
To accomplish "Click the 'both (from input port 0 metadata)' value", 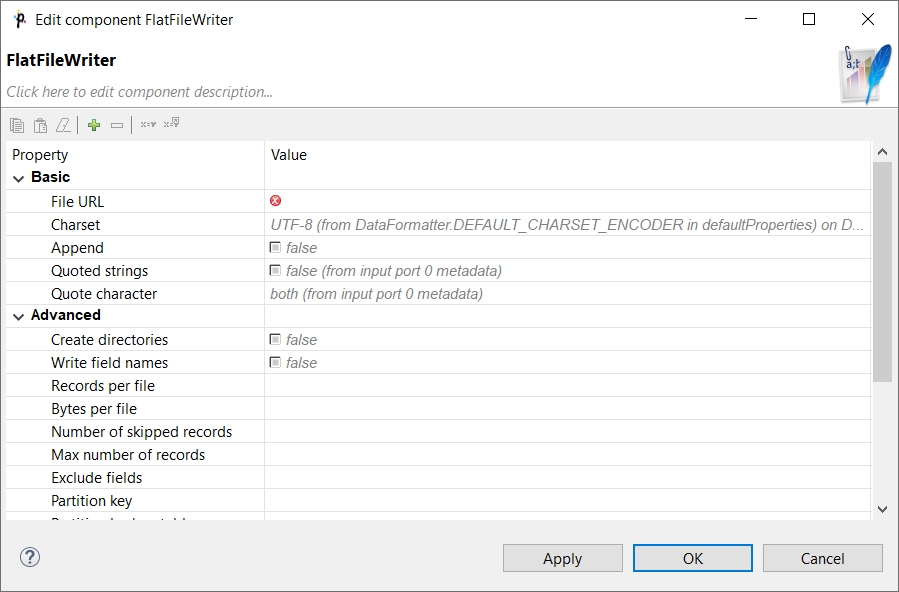I will pos(376,294).
